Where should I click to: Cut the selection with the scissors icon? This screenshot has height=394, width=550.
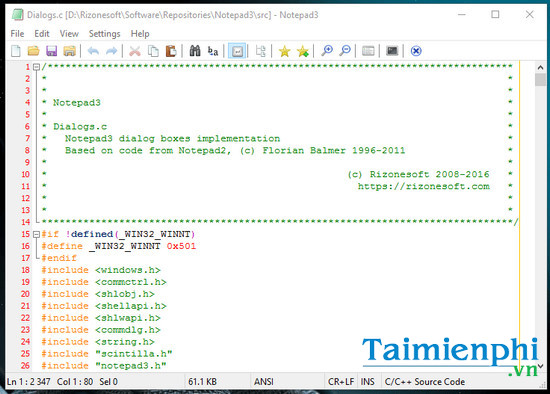point(135,51)
